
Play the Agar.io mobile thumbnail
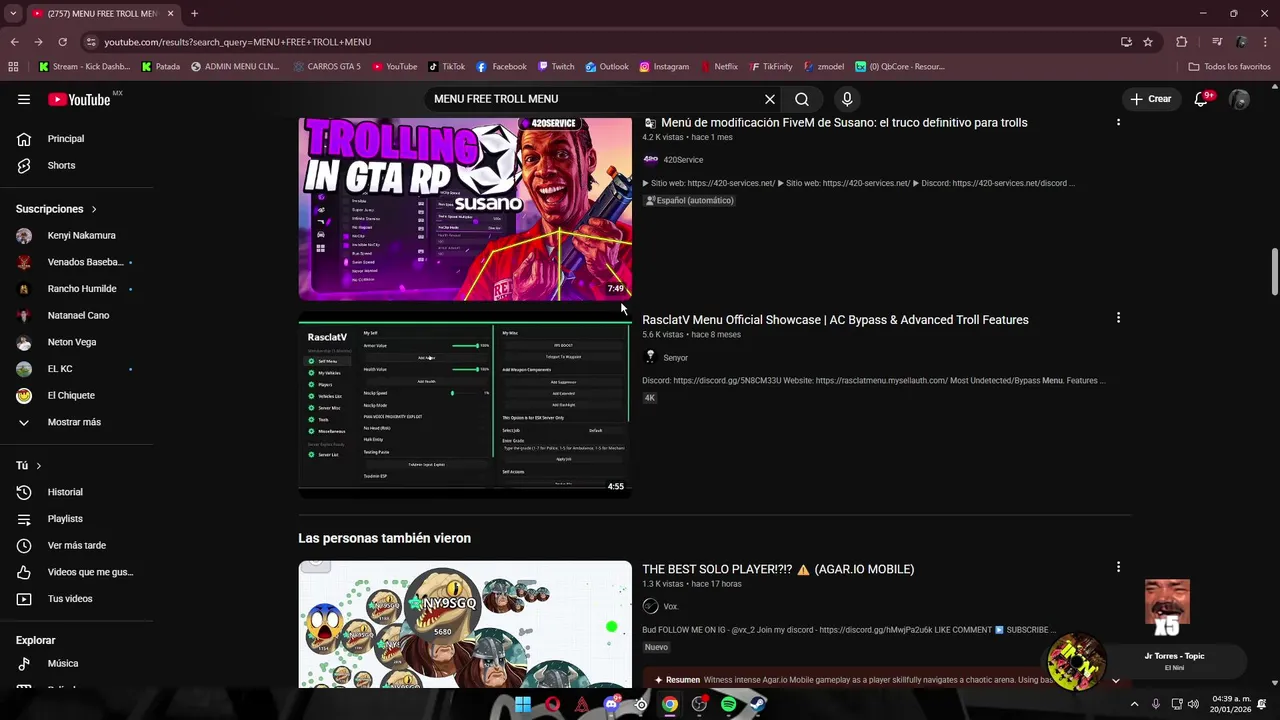pyautogui.click(x=465, y=624)
